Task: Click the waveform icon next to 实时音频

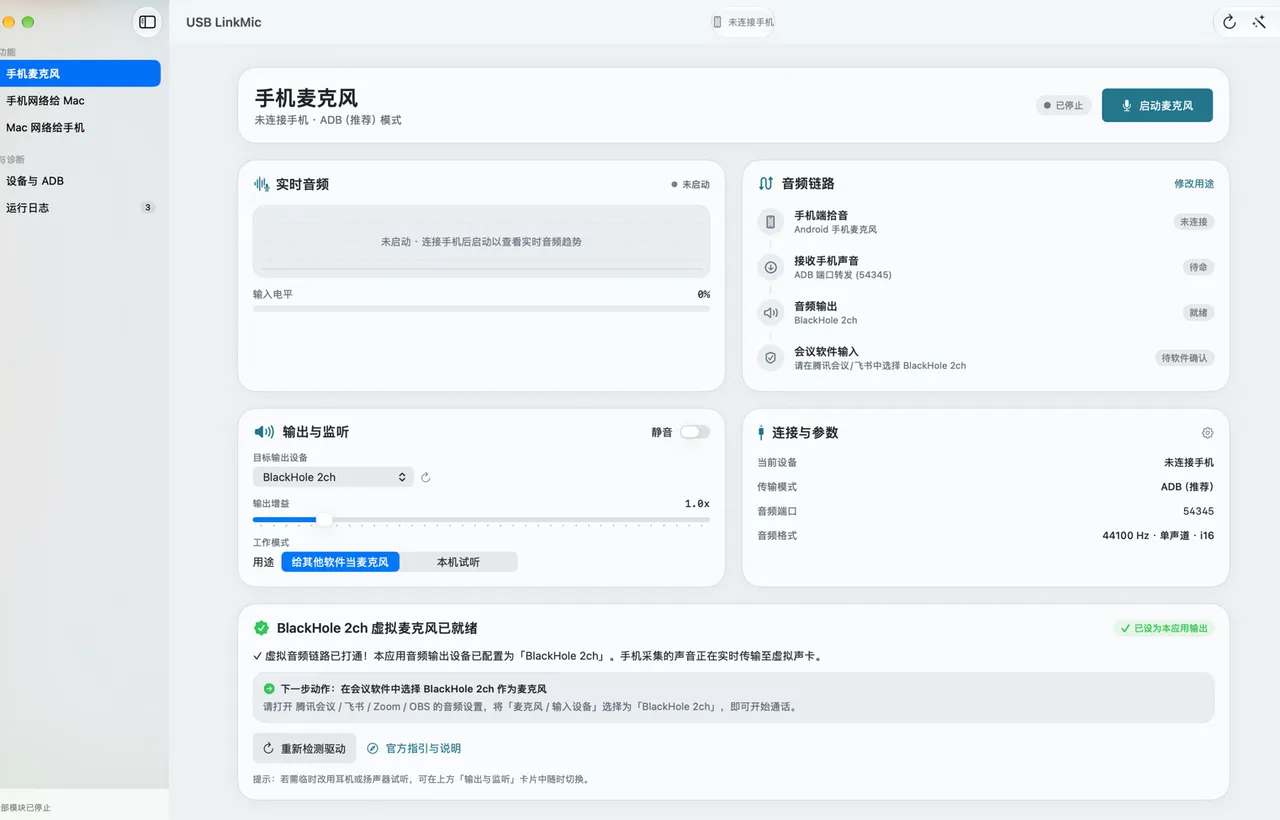Action: pyautogui.click(x=262, y=184)
